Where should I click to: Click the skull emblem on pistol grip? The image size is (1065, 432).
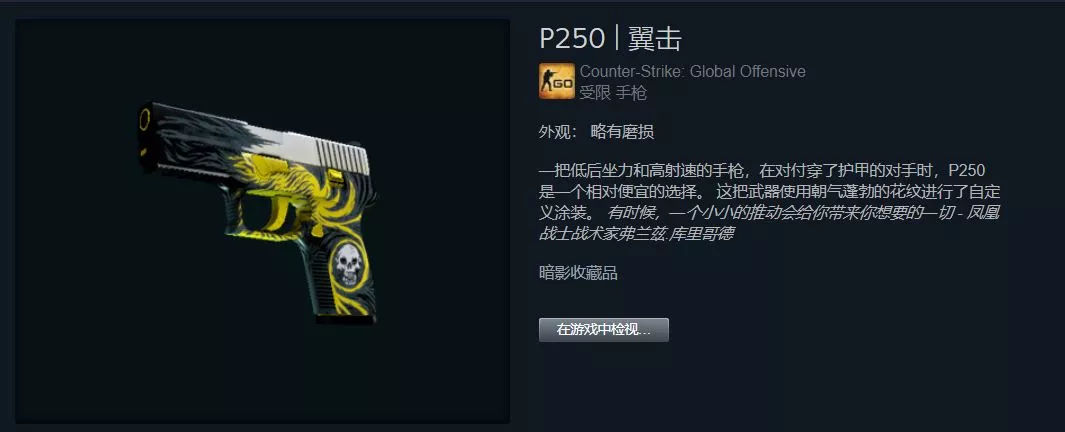(348, 265)
